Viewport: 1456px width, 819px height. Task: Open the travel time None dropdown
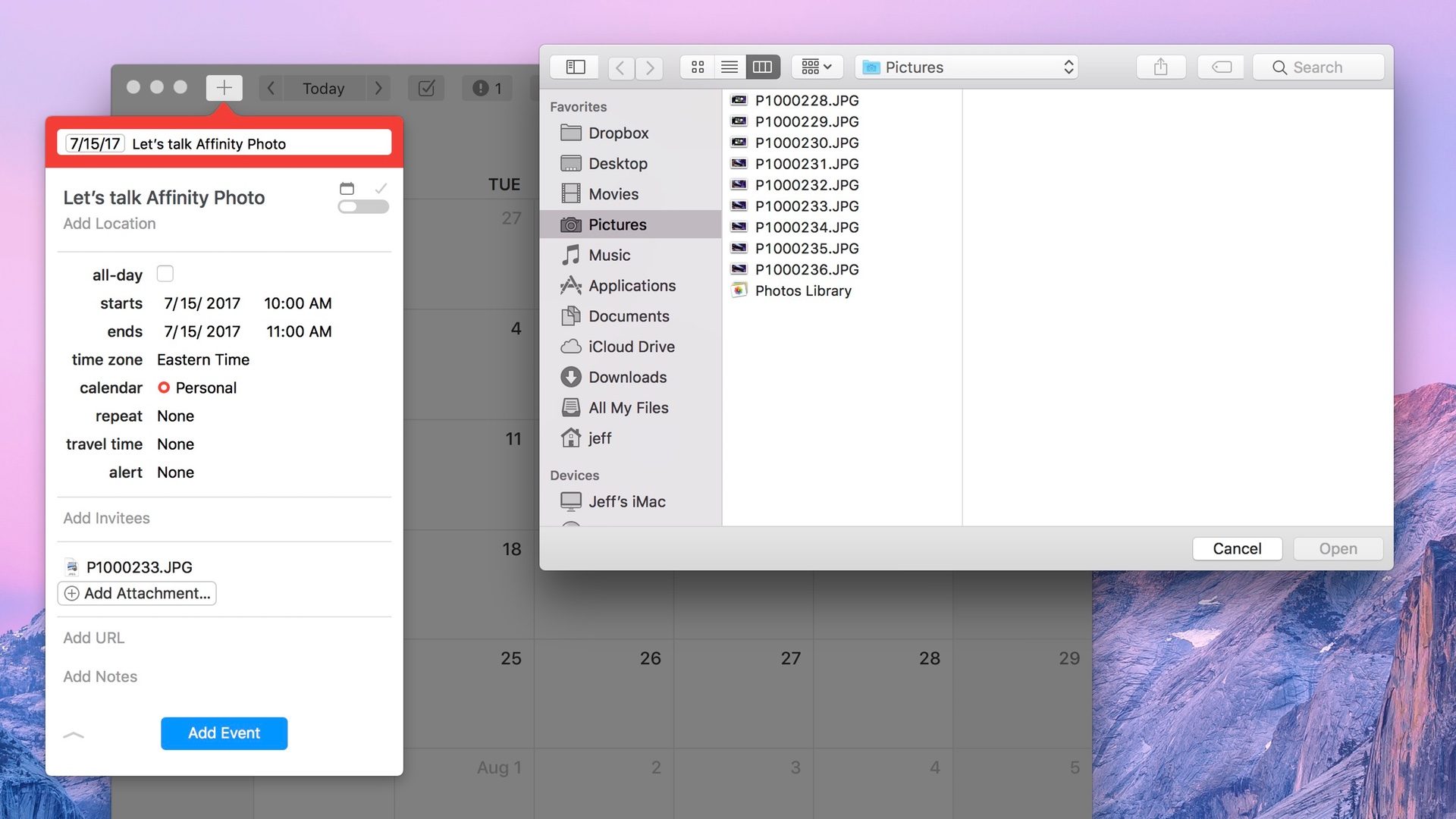tap(175, 444)
